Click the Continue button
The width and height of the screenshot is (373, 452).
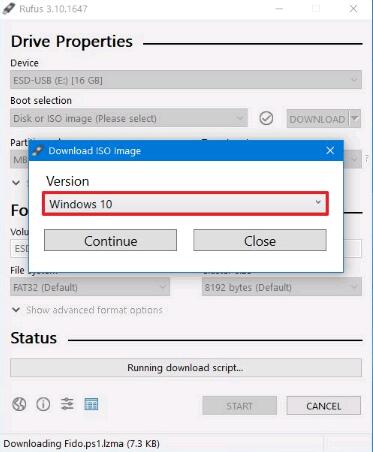click(110, 241)
